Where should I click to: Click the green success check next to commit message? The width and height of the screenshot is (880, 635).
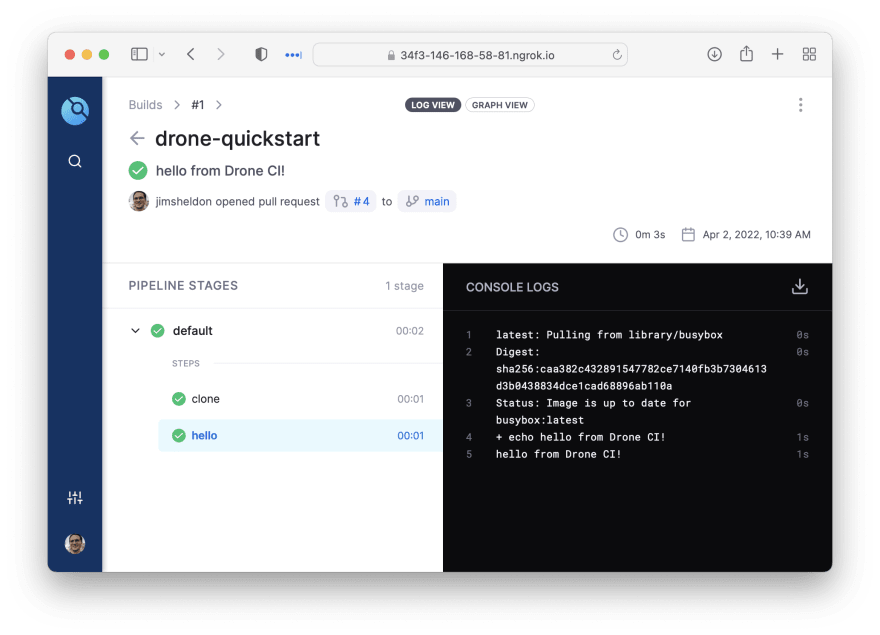pyautogui.click(x=138, y=170)
